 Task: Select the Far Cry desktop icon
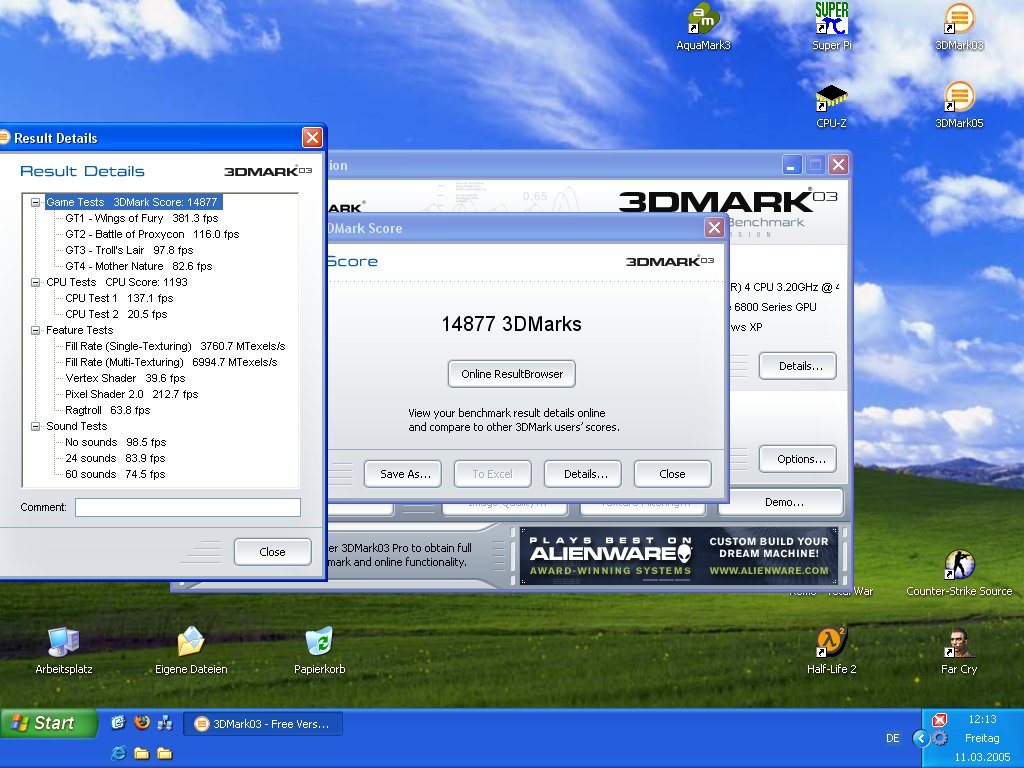point(959,650)
